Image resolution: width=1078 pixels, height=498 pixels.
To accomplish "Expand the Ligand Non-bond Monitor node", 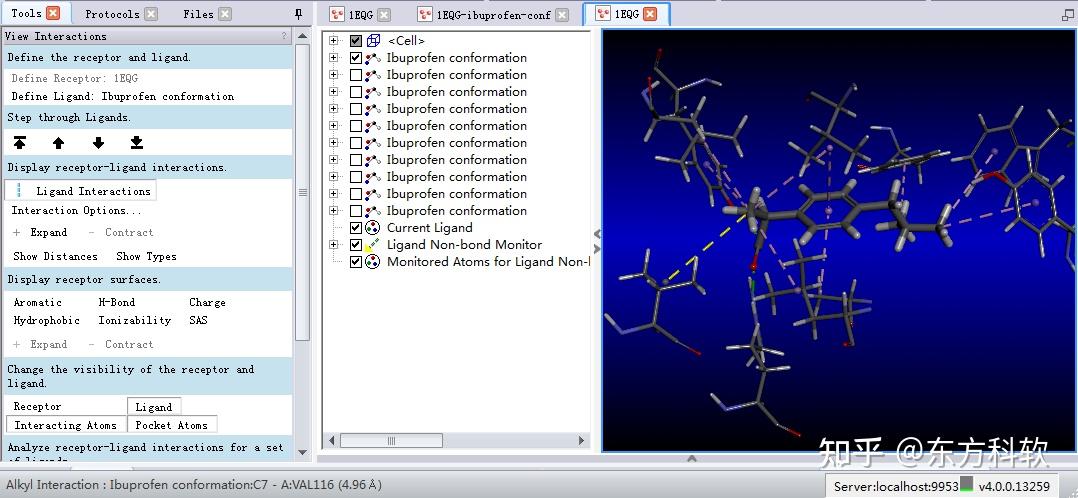I will click(333, 245).
